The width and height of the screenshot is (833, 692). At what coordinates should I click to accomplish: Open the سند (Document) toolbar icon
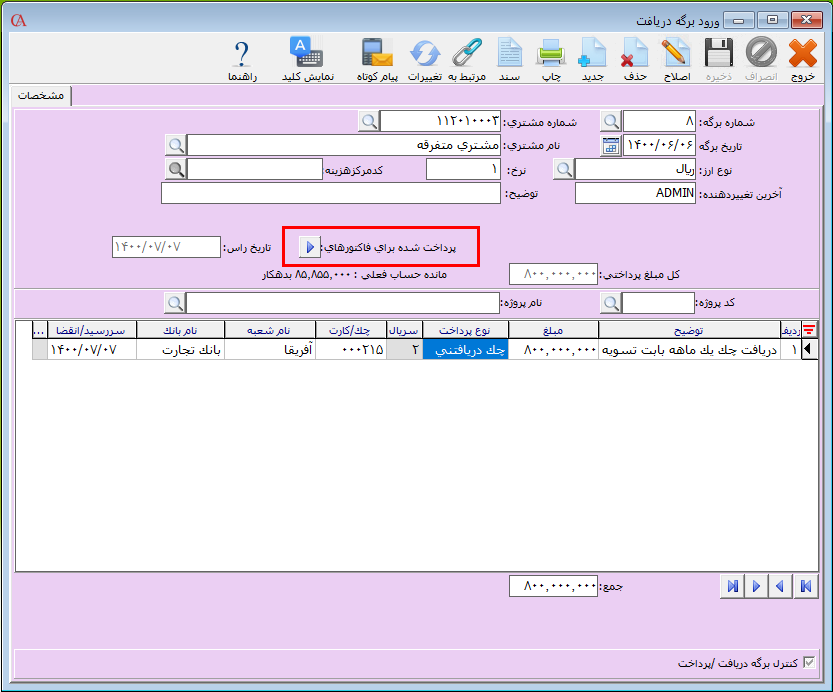pos(510,58)
